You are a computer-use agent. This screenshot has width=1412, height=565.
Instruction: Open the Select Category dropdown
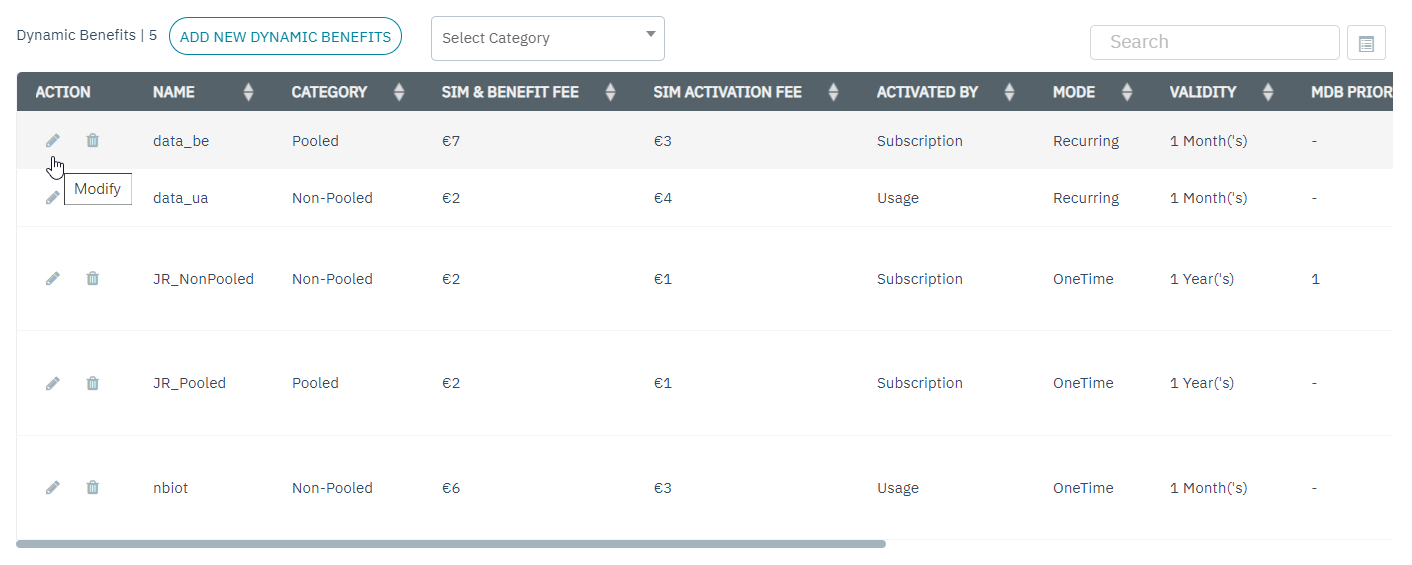point(547,38)
